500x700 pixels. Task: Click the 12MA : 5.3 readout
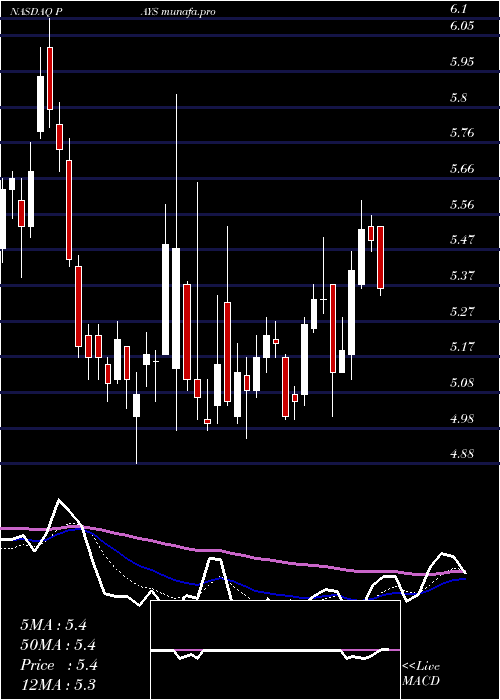click(x=58, y=685)
